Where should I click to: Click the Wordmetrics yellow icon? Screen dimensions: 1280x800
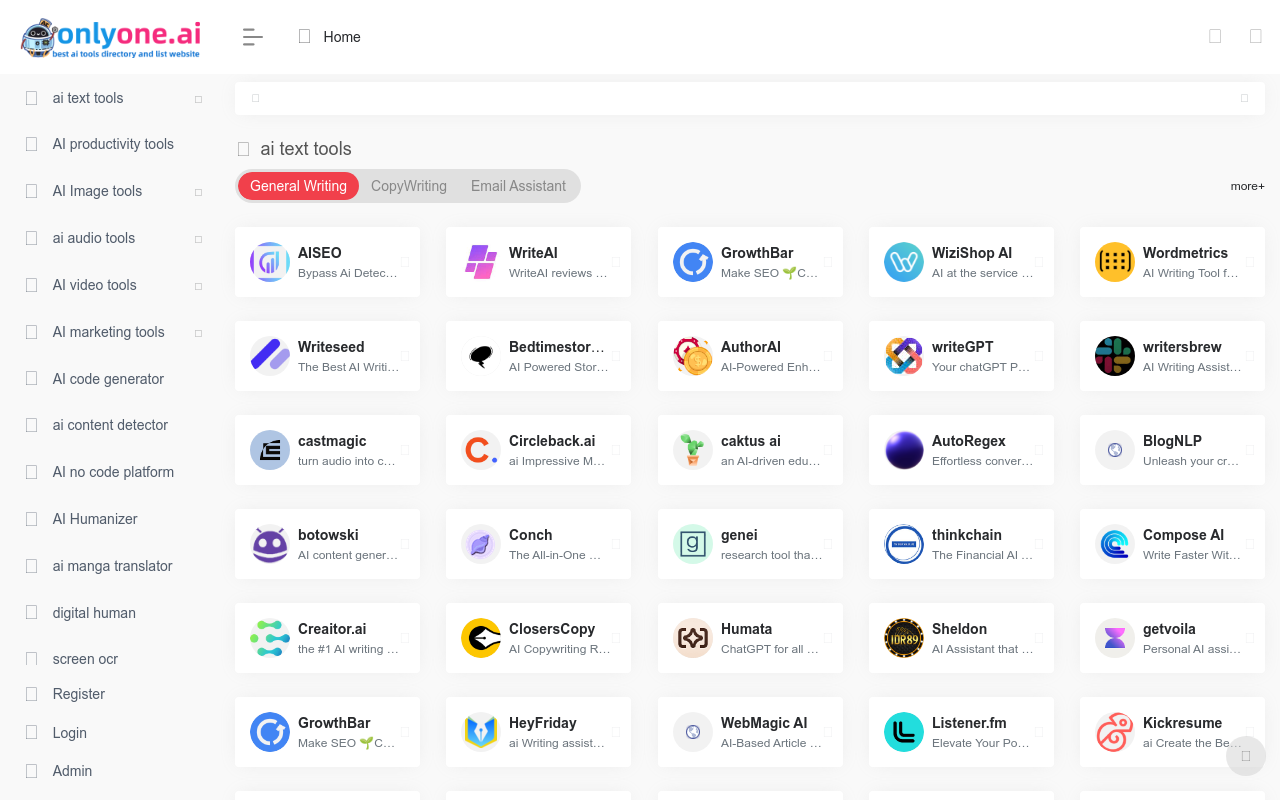(1115, 262)
